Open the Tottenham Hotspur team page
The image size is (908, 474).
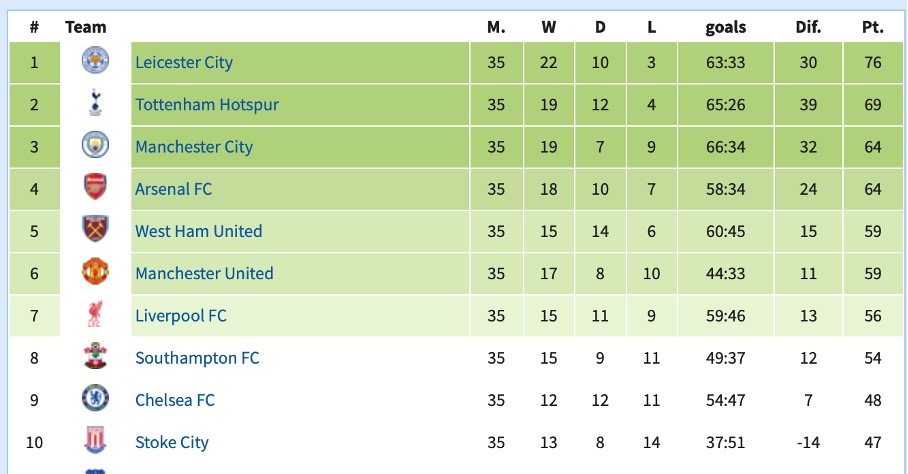207,104
